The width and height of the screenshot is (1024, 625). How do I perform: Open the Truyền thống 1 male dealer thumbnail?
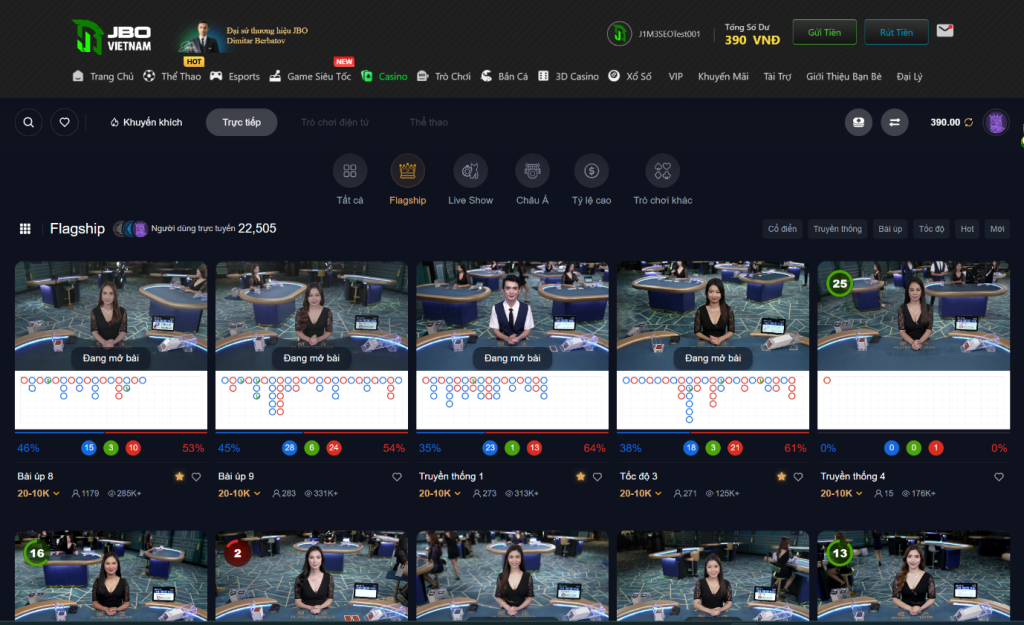click(x=513, y=316)
